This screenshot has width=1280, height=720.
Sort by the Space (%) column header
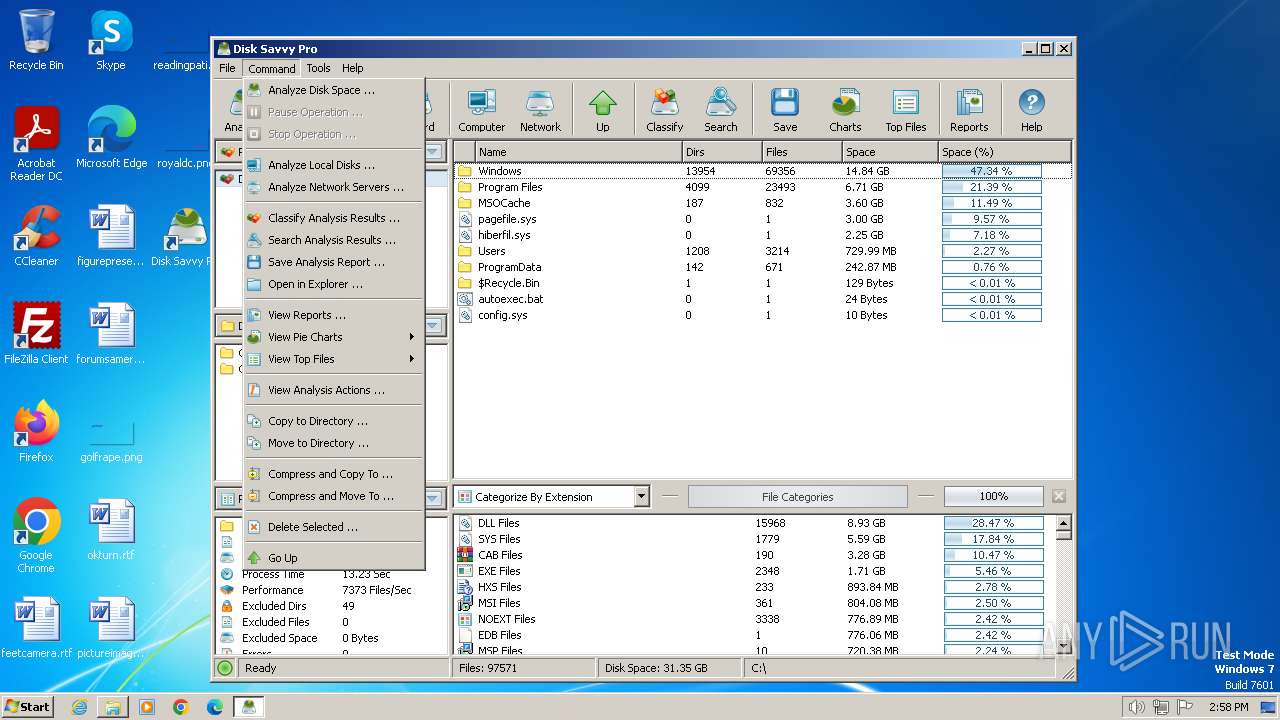pos(1004,152)
